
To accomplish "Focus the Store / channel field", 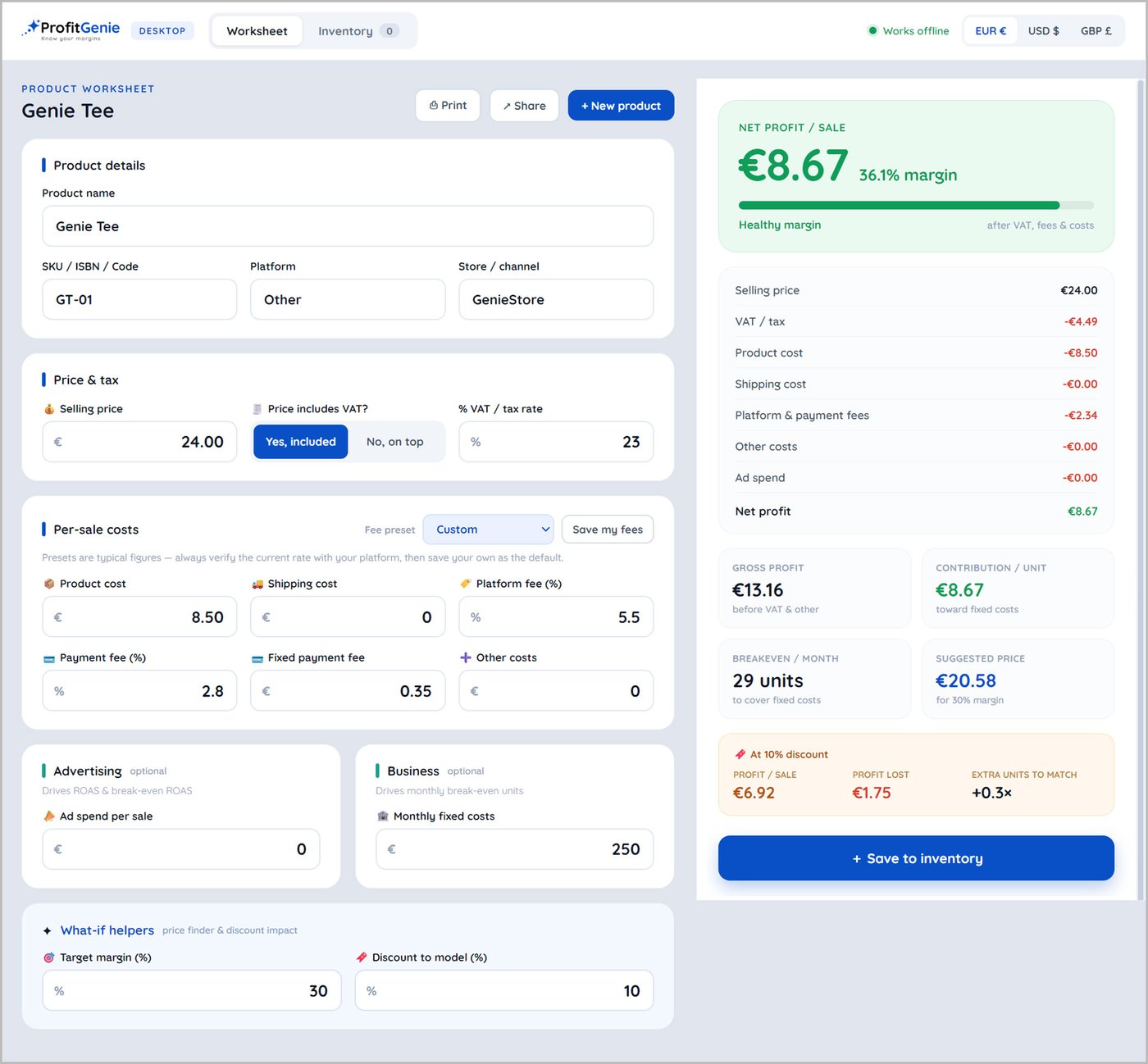I will coord(556,300).
